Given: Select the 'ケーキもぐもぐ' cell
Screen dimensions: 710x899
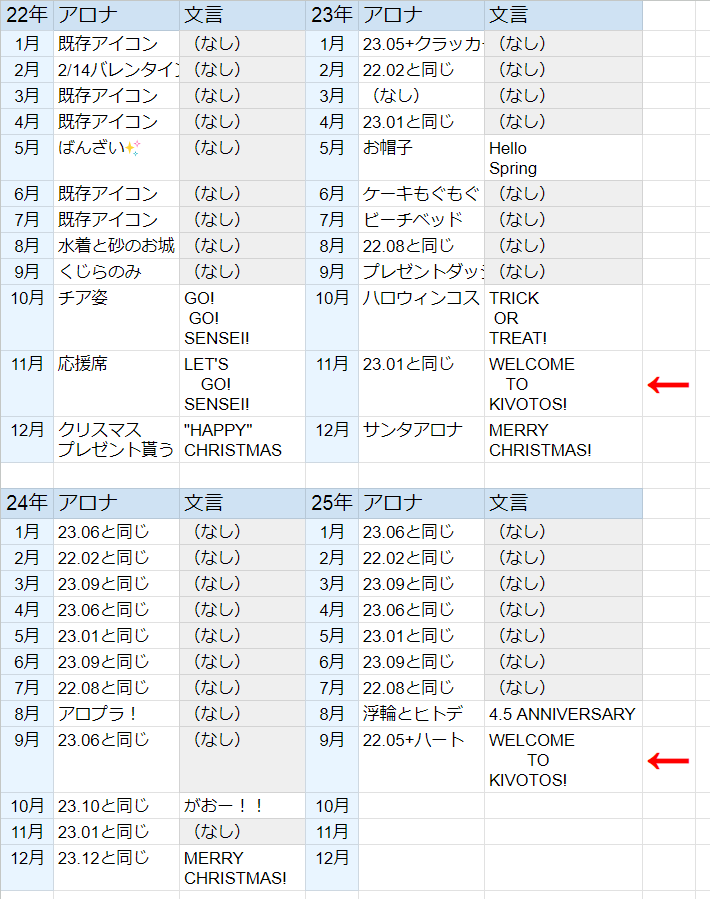Looking at the screenshot, I should coord(421,194).
